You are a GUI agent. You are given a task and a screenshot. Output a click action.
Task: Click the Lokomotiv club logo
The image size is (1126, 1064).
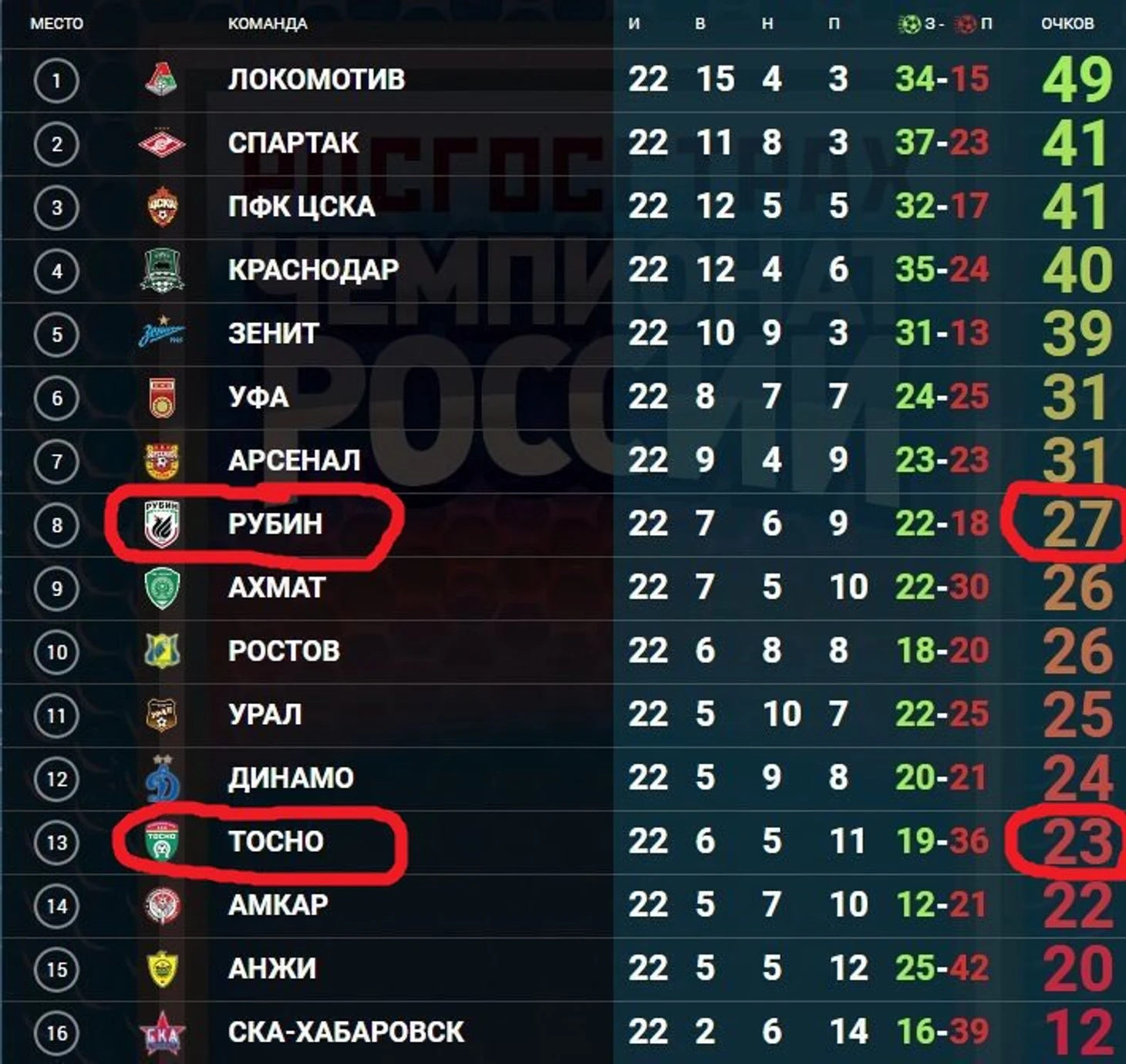pos(162,79)
